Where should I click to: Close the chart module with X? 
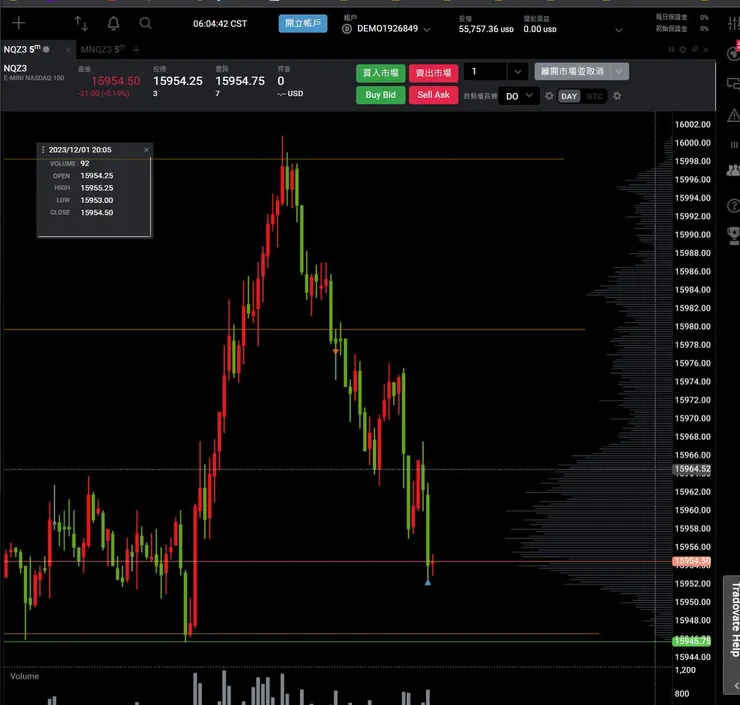pos(706,50)
